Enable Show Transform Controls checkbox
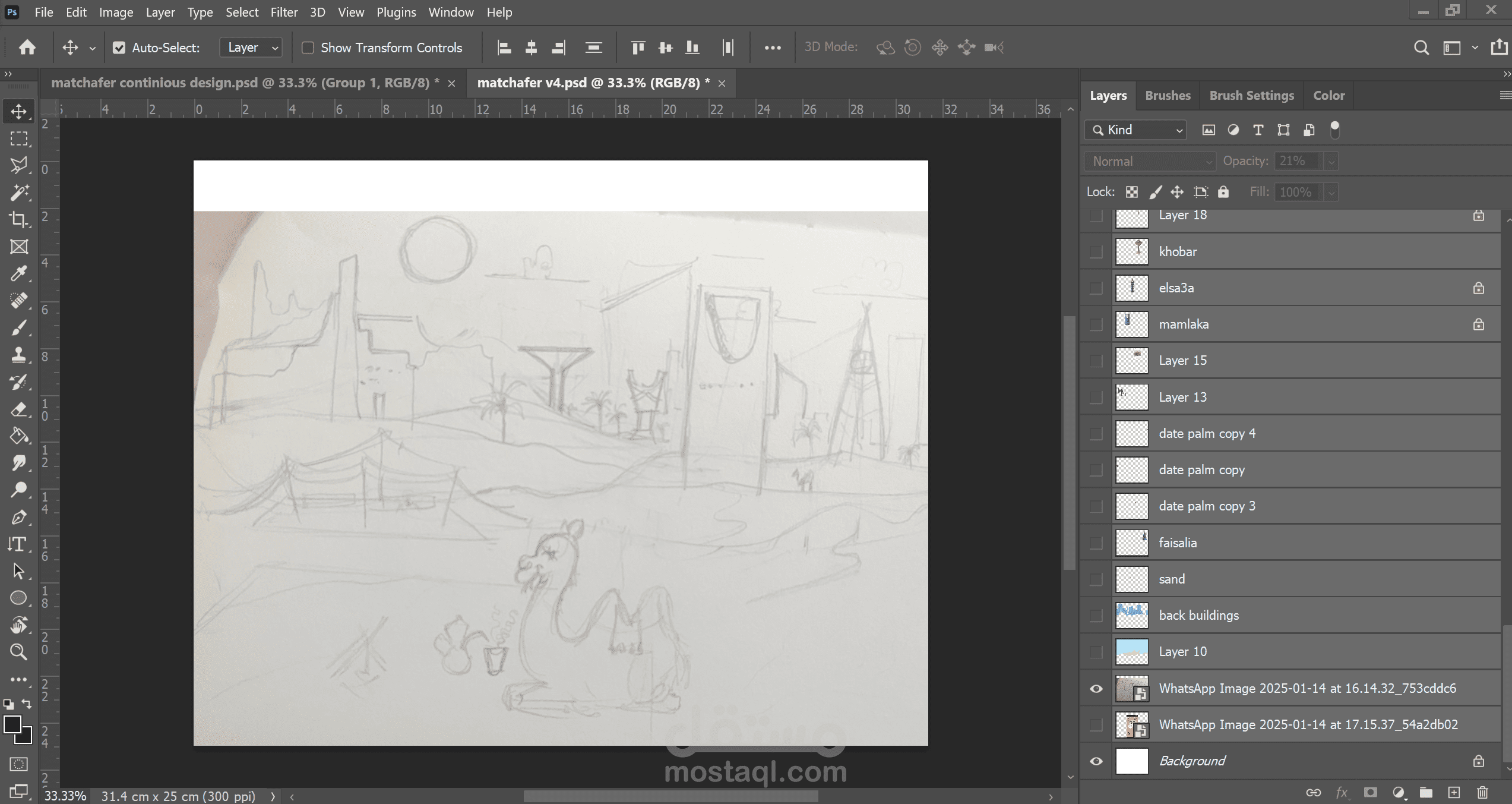The width and height of the screenshot is (1512, 804). coord(308,48)
